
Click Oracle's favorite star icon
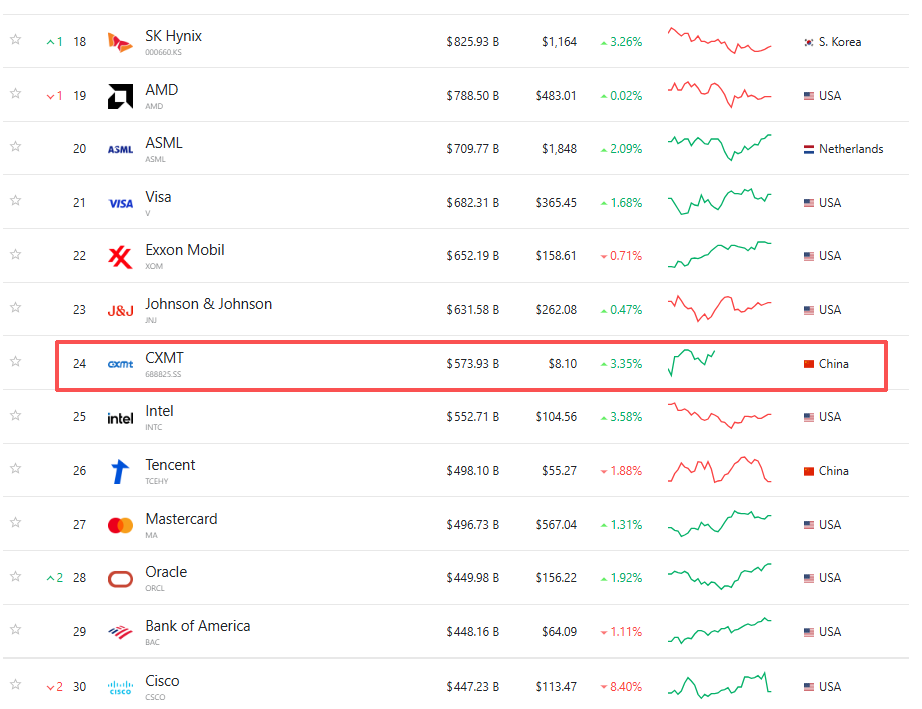pyautogui.click(x=16, y=576)
